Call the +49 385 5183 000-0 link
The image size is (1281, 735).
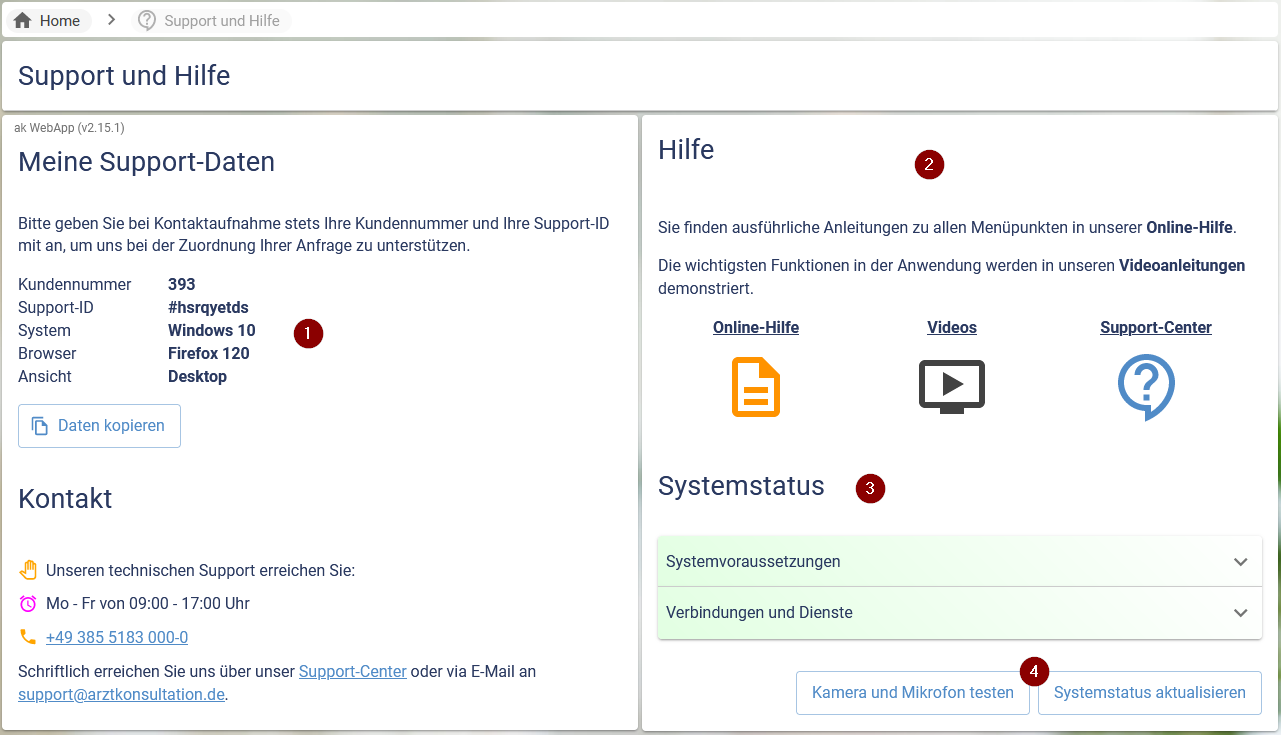(x=117, y=638)
